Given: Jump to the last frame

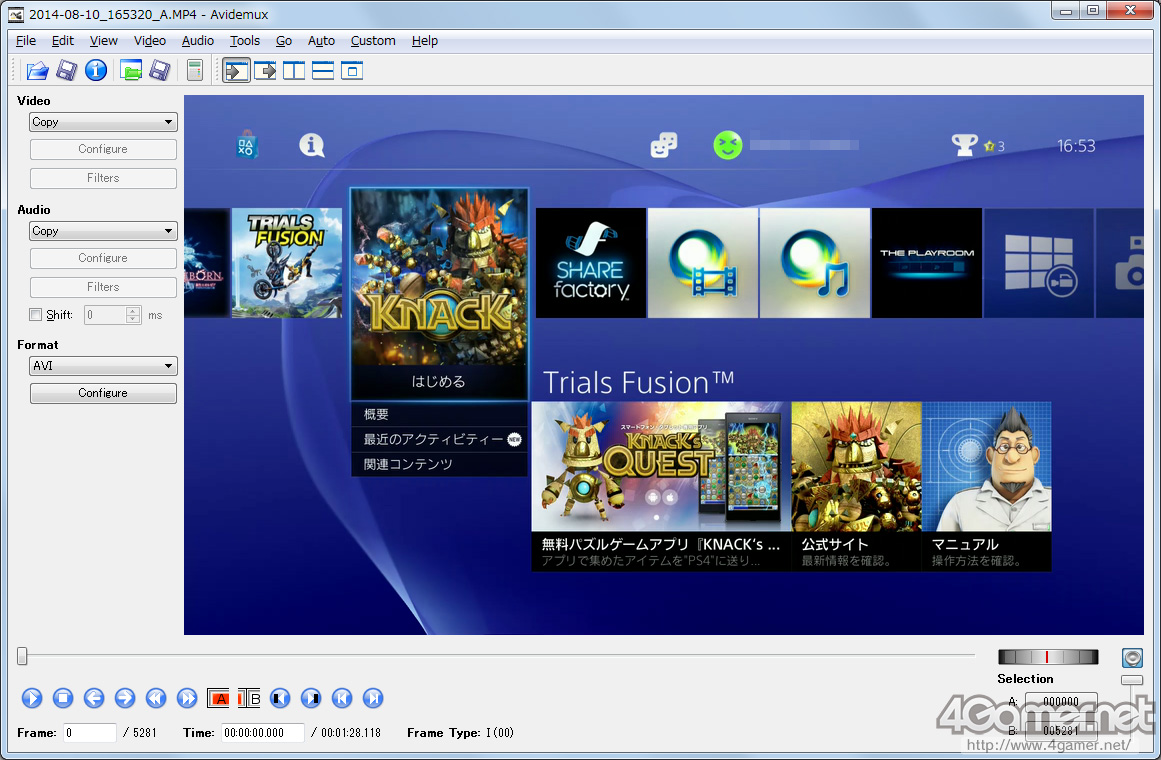Looking at the screenshot, I should coord(373,698).
